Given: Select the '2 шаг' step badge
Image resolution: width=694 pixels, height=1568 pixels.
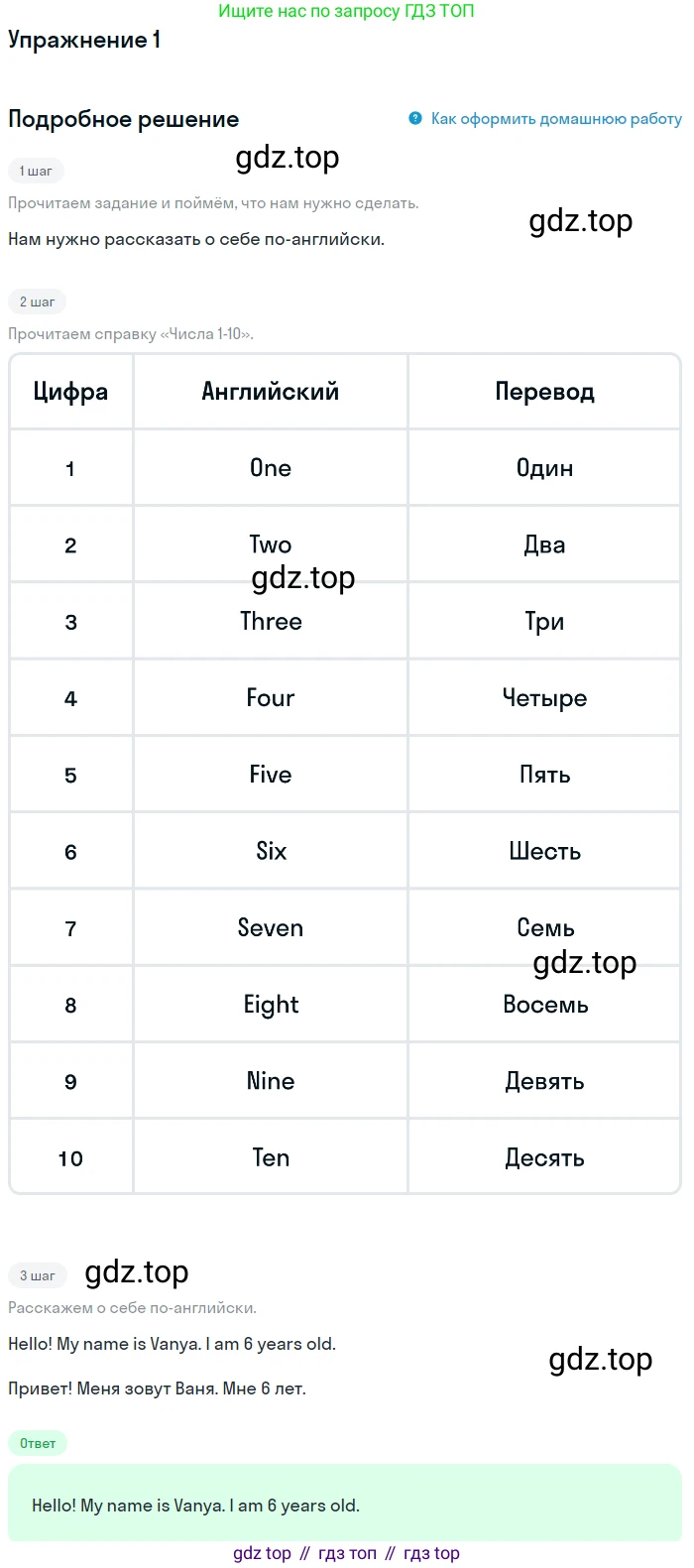Looking at the screenshot, I should click(37, 302).
